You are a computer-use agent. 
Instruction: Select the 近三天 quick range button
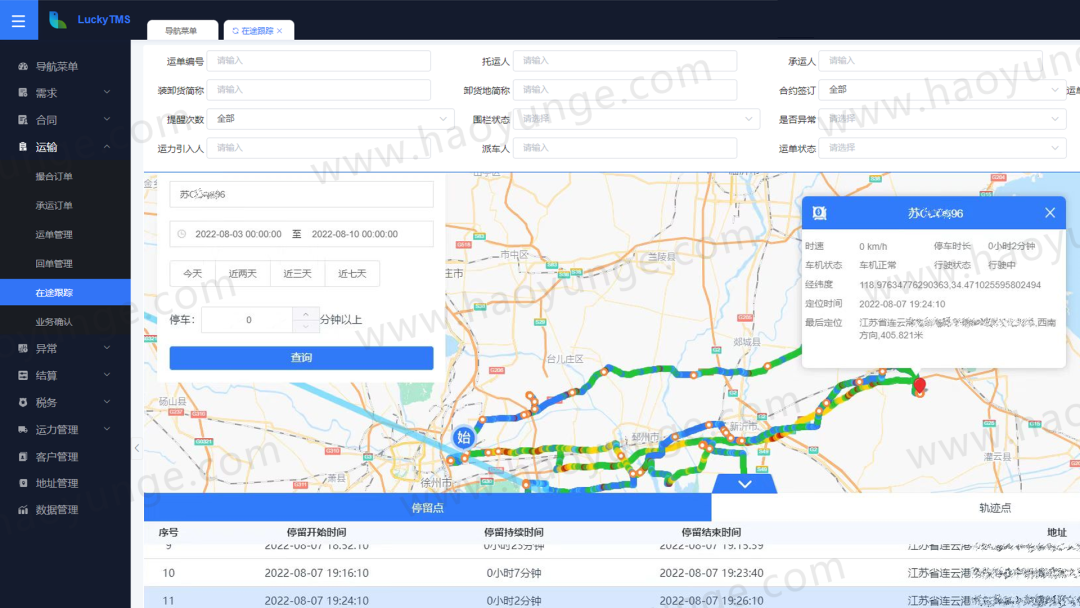pyautogui.click(x=298, y=273)
